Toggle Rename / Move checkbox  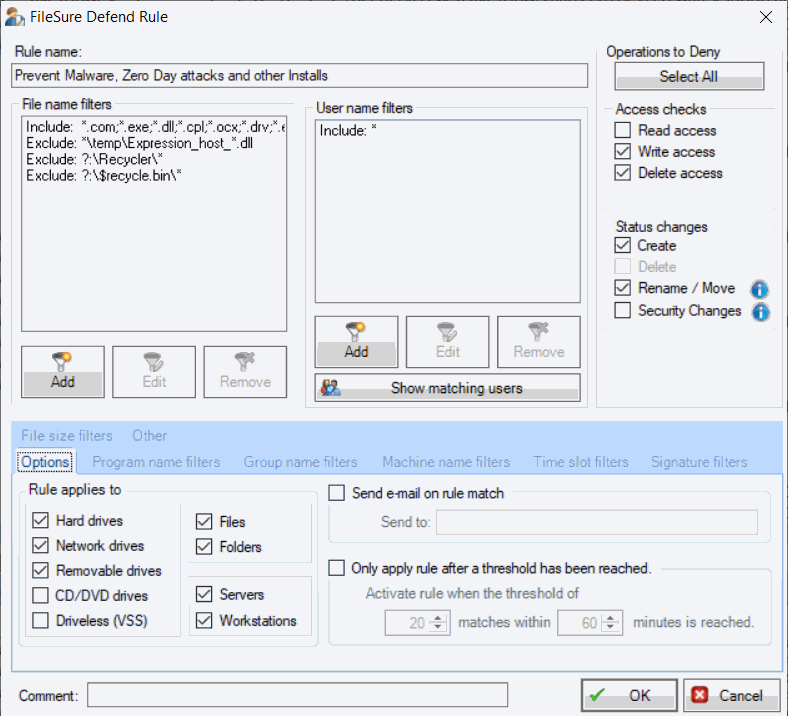(x=623, y=288)
